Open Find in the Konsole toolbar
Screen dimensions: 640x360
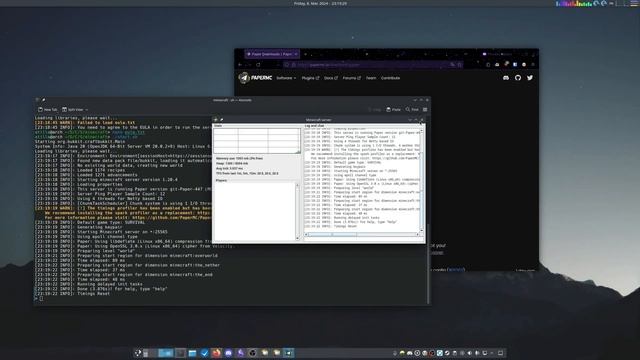(412, 109)
